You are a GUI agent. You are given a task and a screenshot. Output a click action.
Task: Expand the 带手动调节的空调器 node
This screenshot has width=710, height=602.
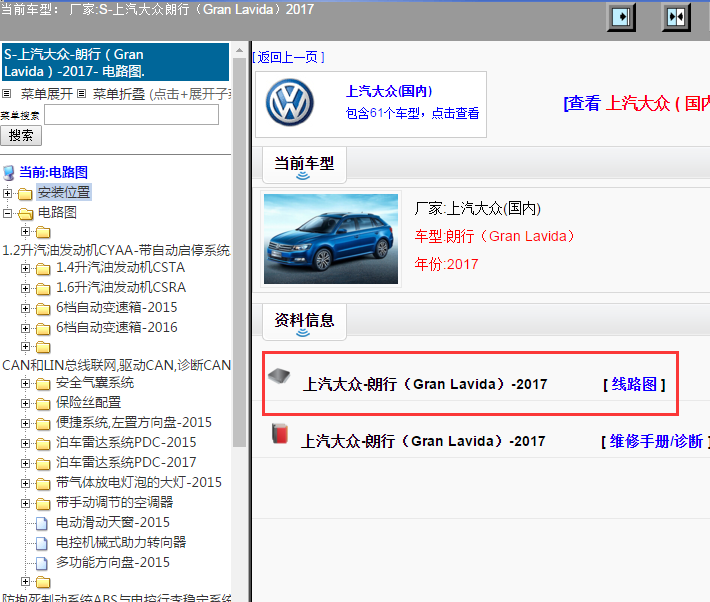(25, 503)
